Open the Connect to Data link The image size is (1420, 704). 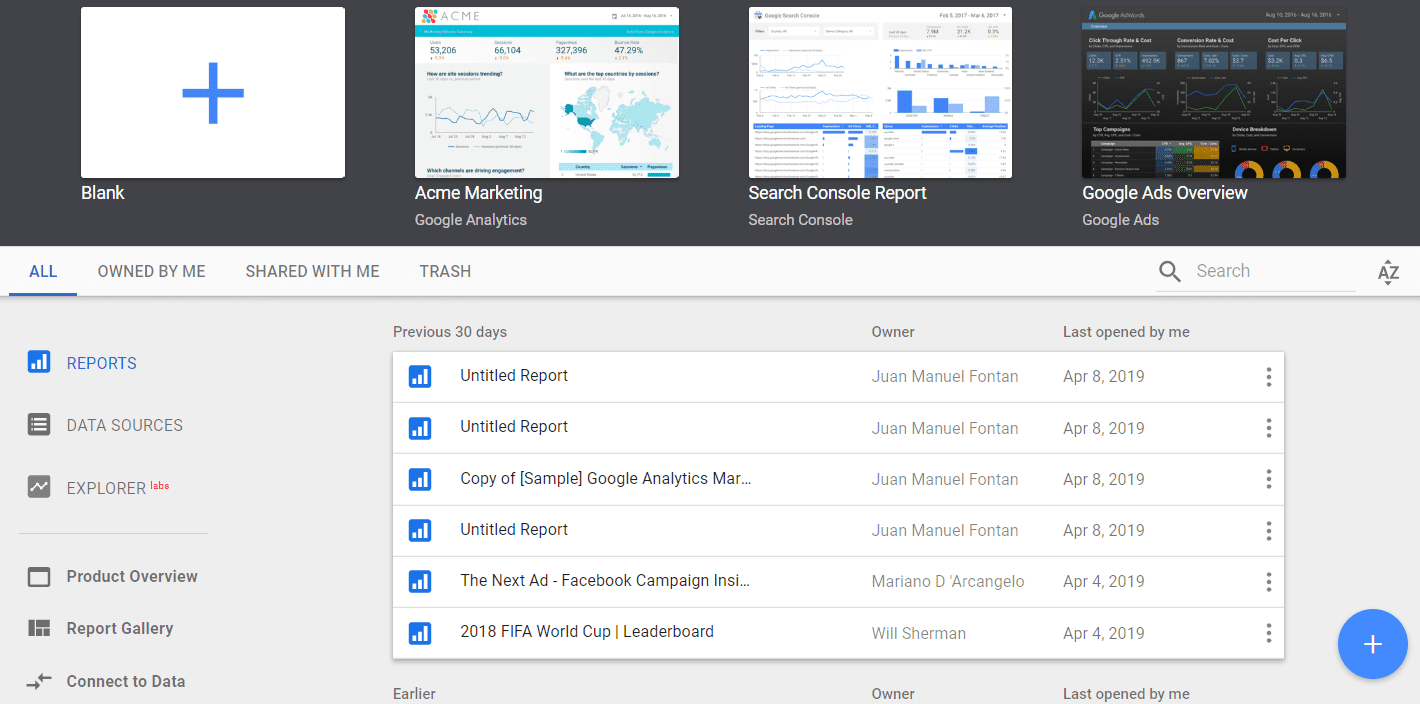(x=126, y=681)
